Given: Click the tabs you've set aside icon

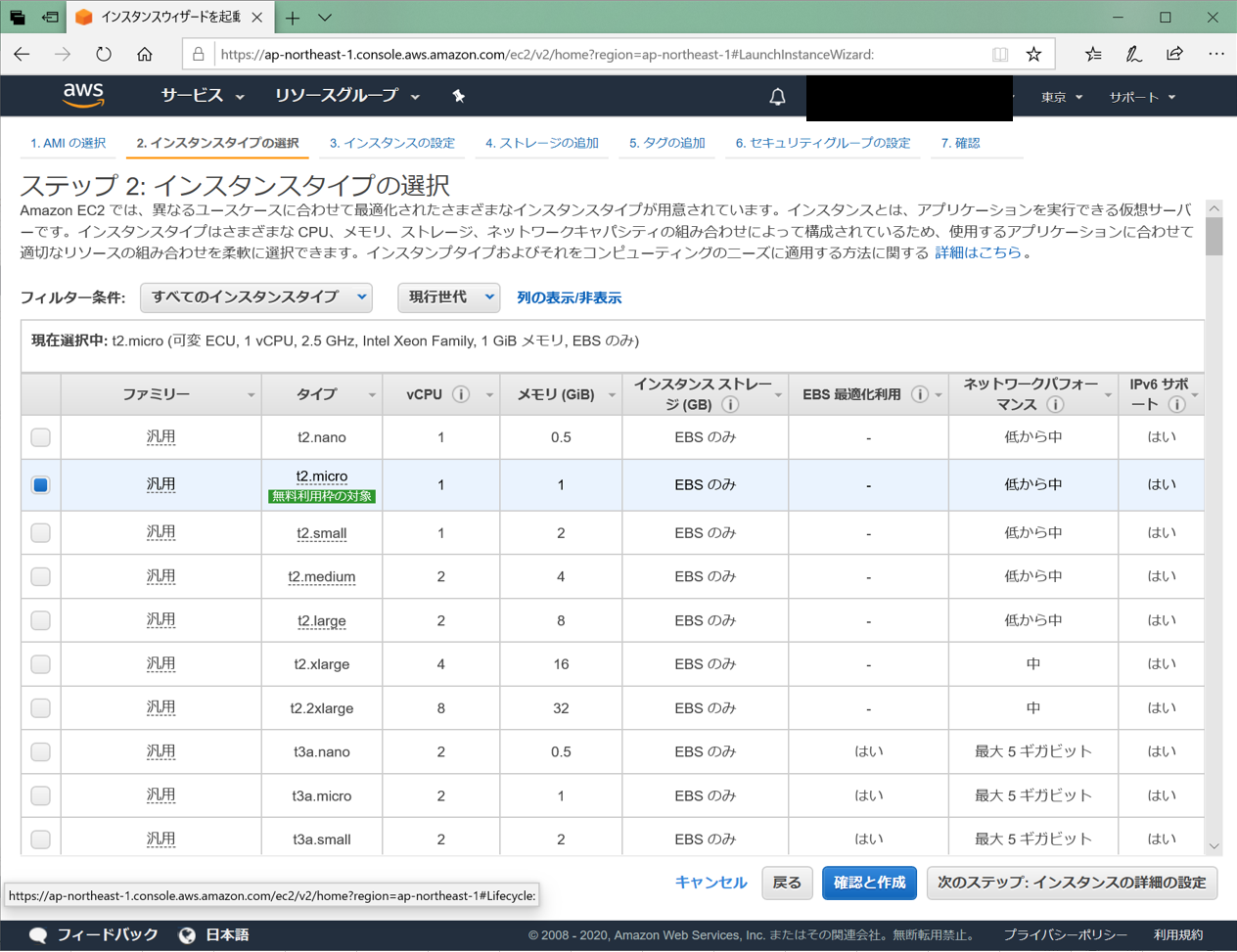Looking at the screenshot, I should coord(17,18).
